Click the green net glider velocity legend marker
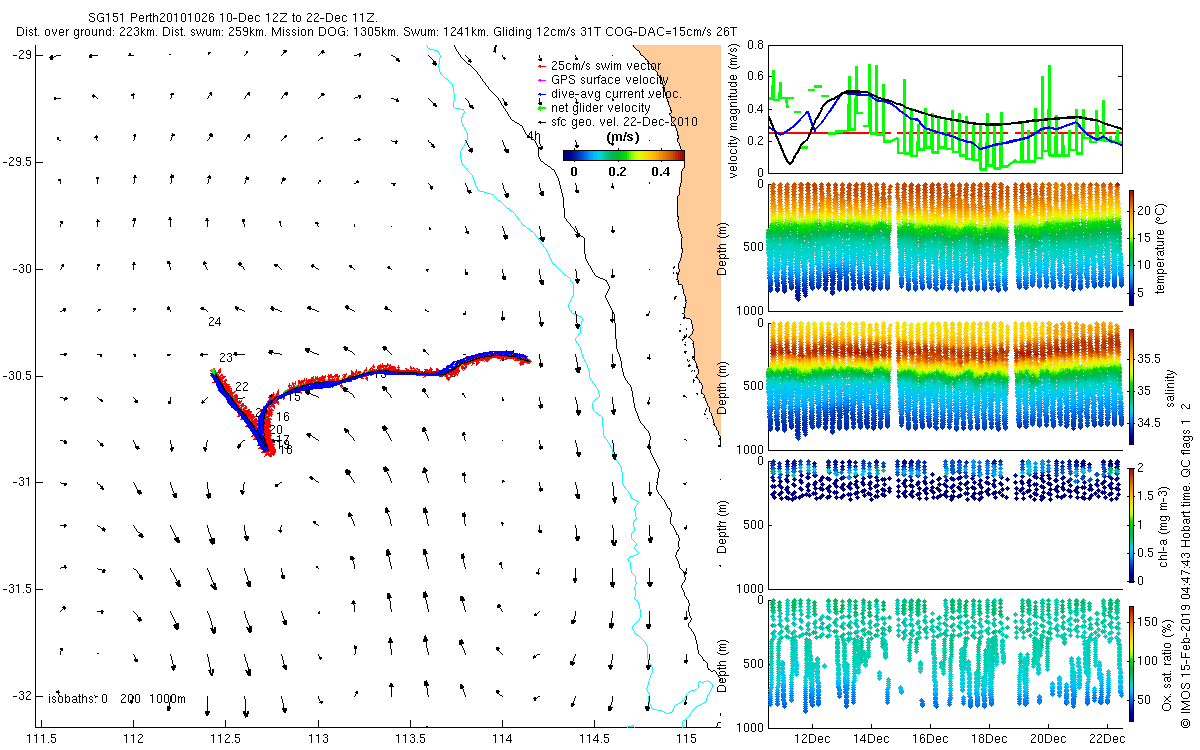This screenshot has height=750, width=1200. coord(541,108)
